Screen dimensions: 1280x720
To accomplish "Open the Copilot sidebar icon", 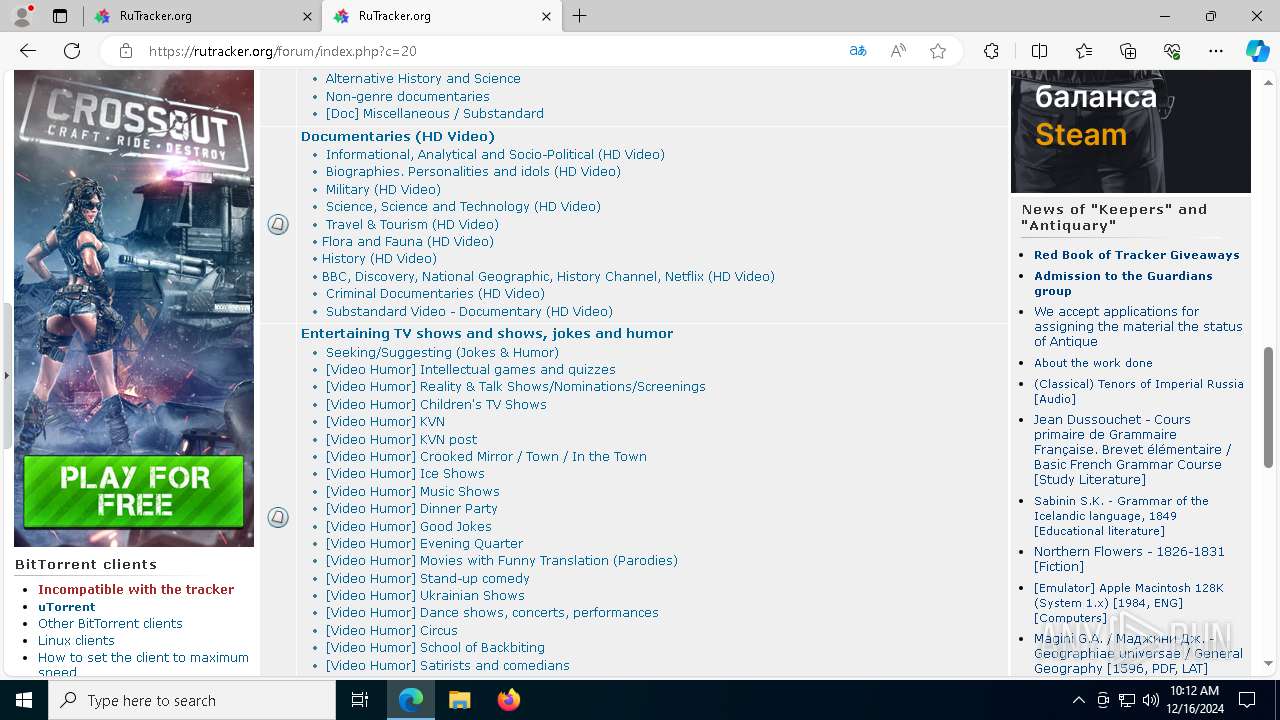I will [x=1257, y=51].
